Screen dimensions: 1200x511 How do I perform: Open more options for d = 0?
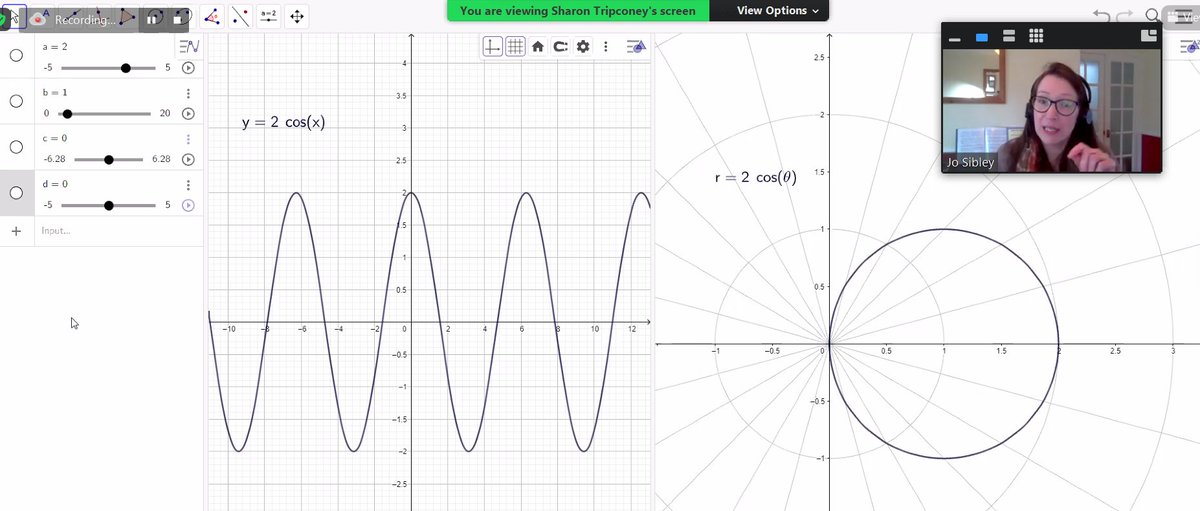[188, 185]
